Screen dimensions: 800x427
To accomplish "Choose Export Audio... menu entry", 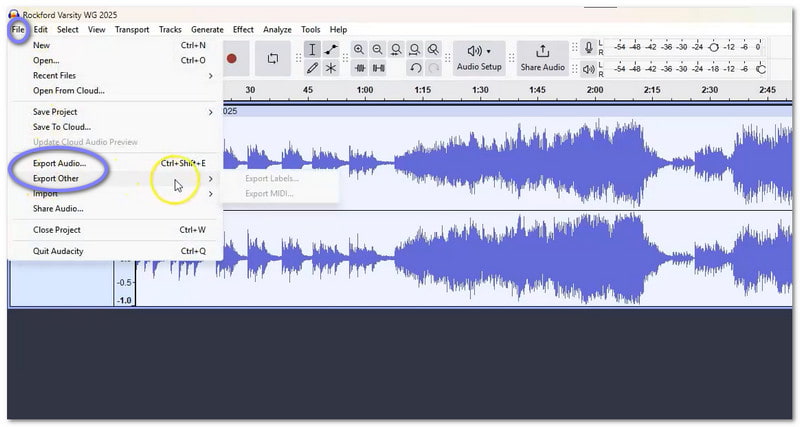I will (x=117, y=163).
